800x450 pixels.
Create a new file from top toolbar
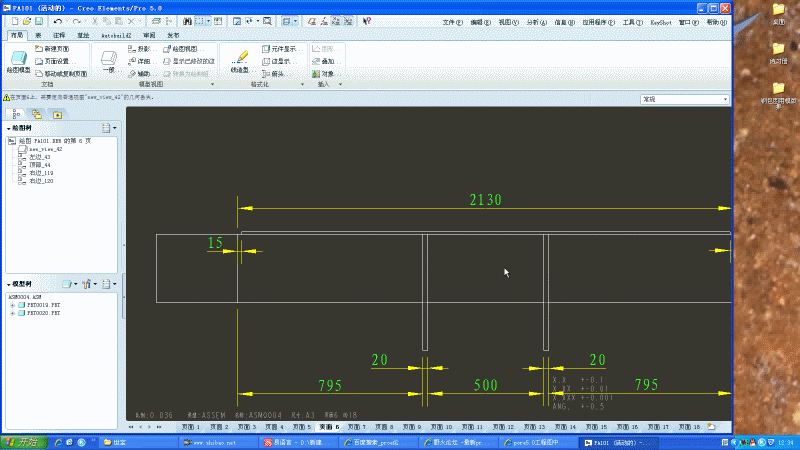14,21
